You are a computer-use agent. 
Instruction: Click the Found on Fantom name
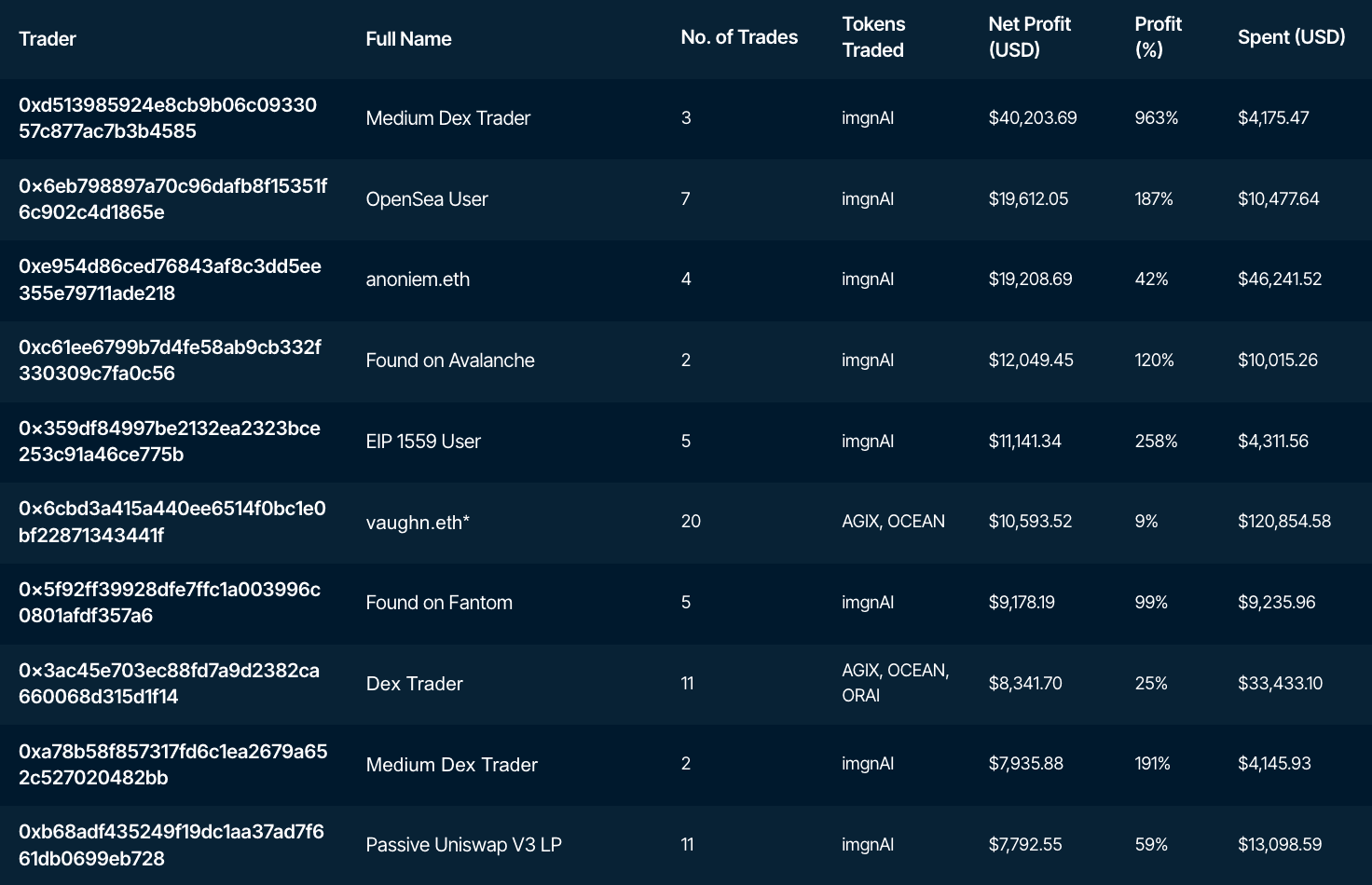tap(439, 603)
